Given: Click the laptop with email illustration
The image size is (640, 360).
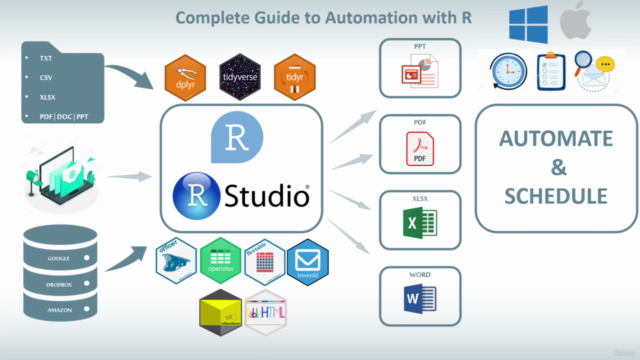Looking at the screenshot, I should pos(61,176).
